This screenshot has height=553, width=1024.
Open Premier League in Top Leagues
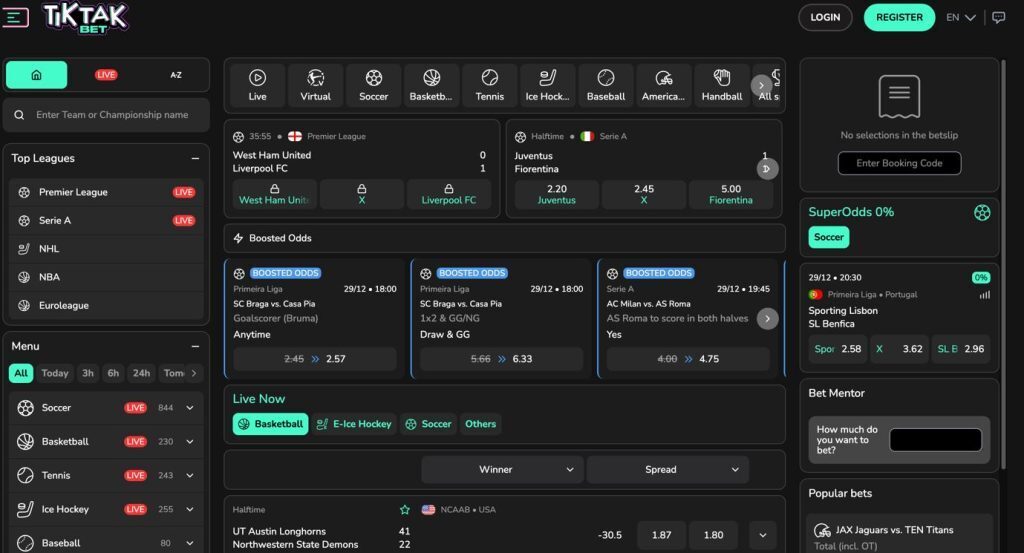[106, 193]
